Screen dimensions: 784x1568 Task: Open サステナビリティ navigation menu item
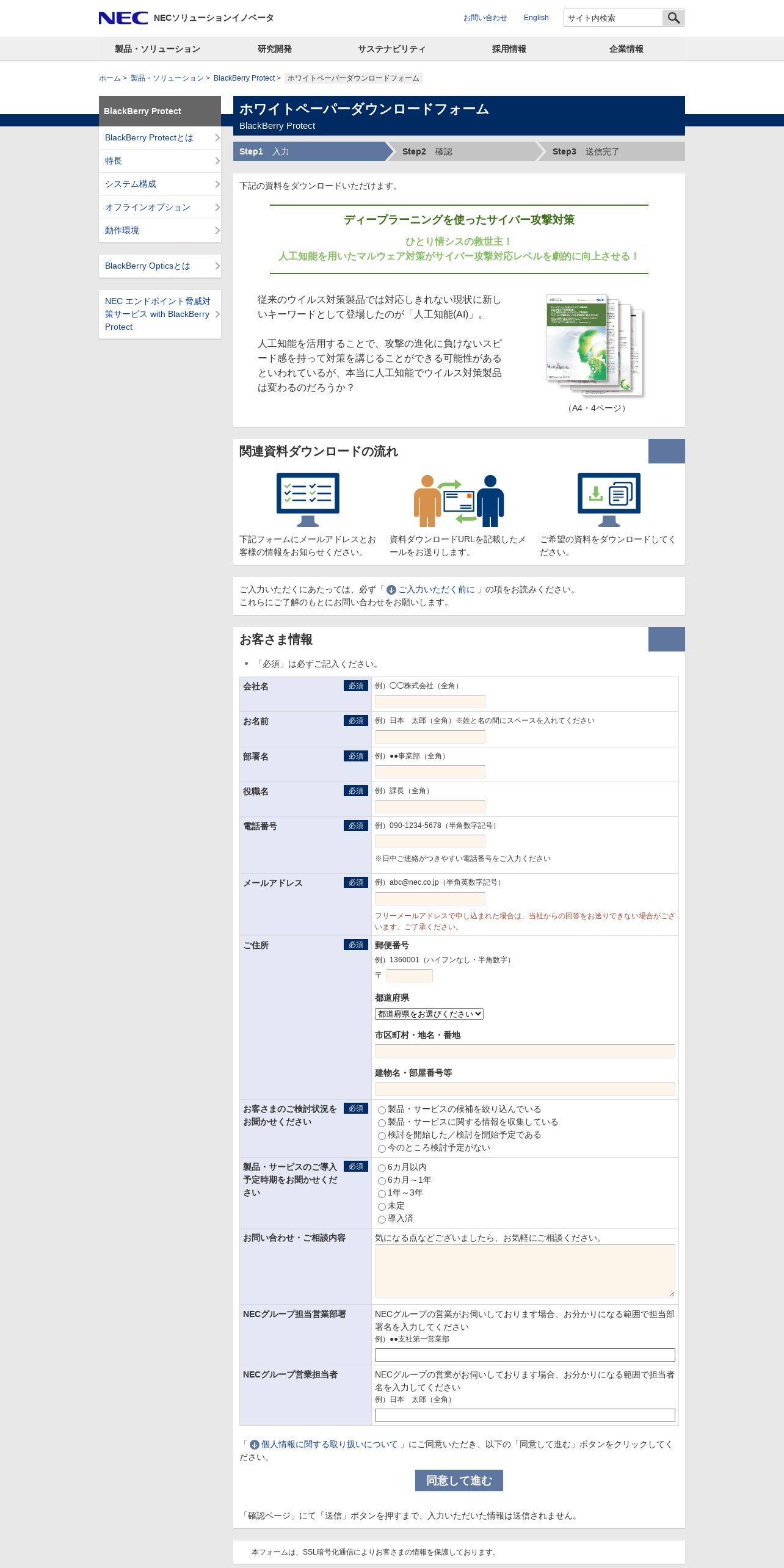[392, 49]
